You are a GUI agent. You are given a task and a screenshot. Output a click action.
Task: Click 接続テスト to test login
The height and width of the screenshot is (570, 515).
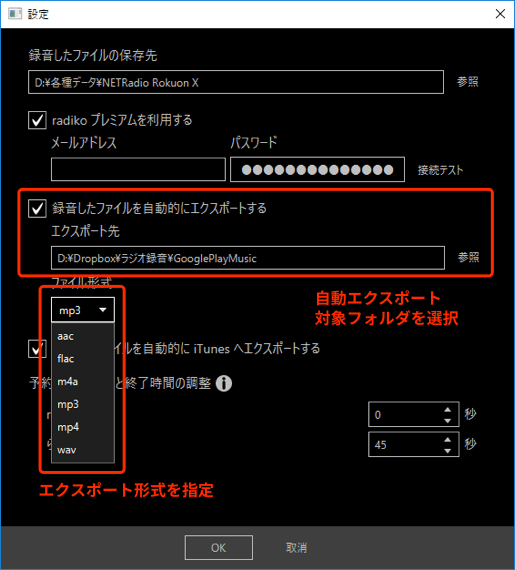click(x=440, y=170)
